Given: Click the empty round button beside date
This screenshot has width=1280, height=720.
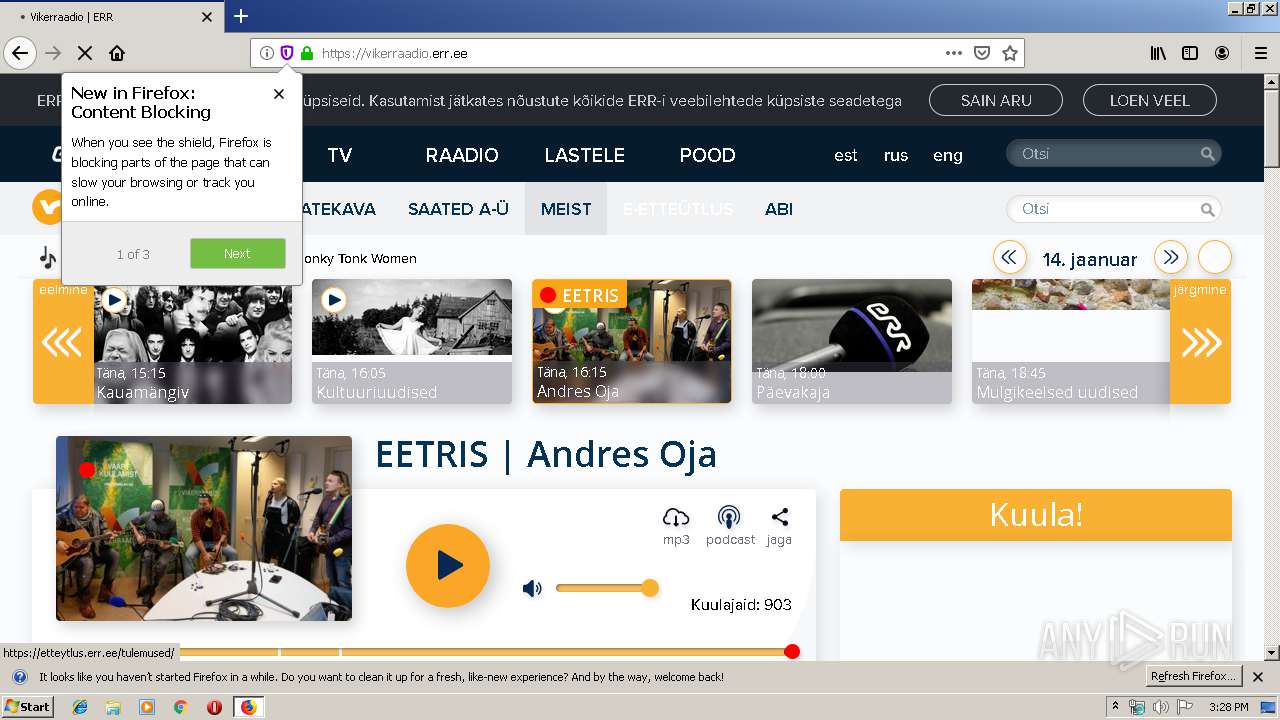Looking at the screenshot, I should [x=1215, y=258].
